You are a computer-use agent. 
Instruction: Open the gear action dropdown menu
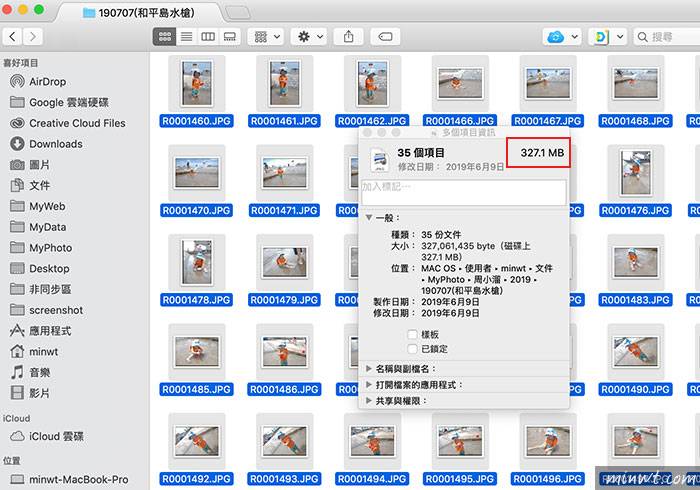[x=311, y=36]
